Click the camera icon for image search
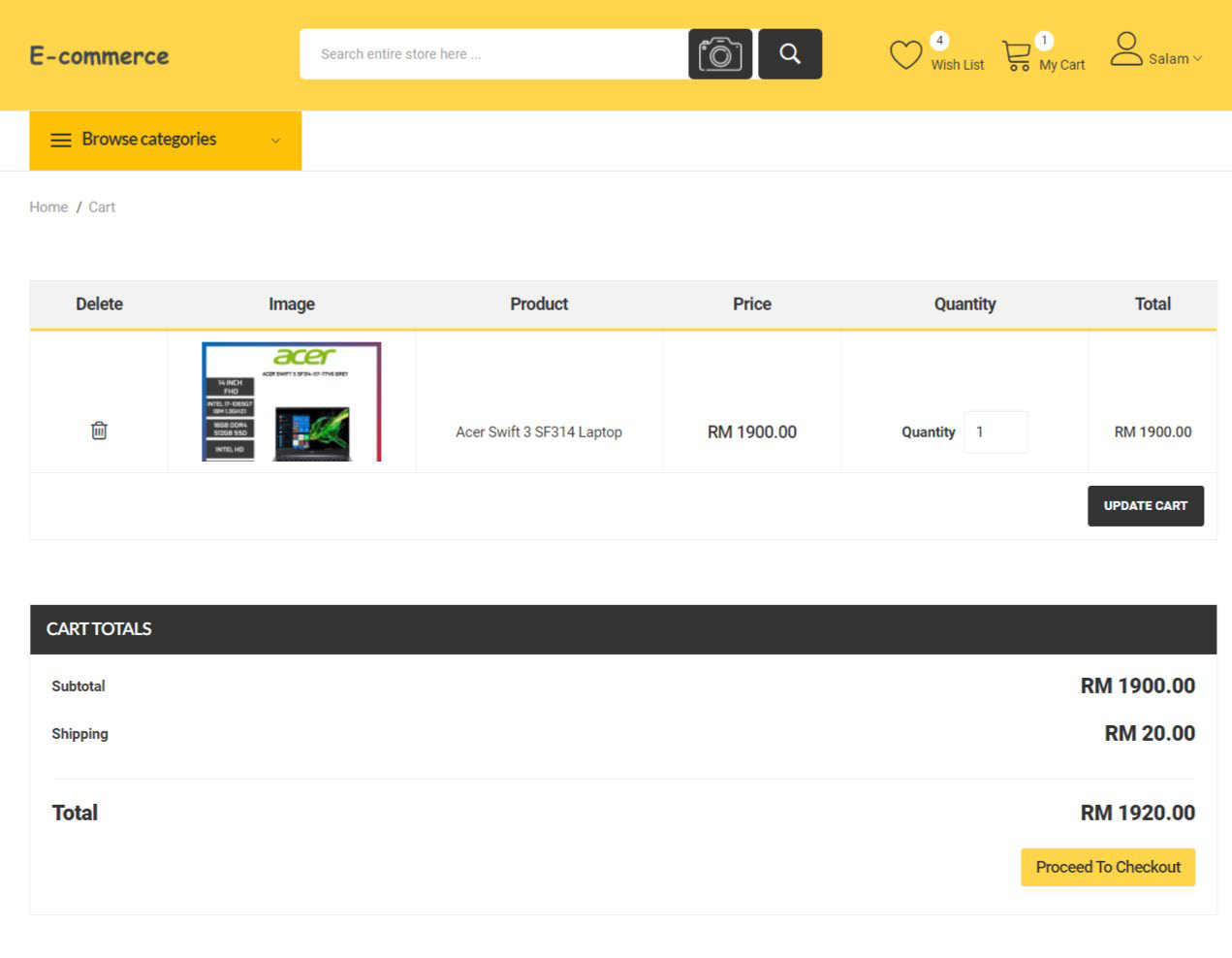The height and width of the screenshot is (958, 1232). point(720,53)
